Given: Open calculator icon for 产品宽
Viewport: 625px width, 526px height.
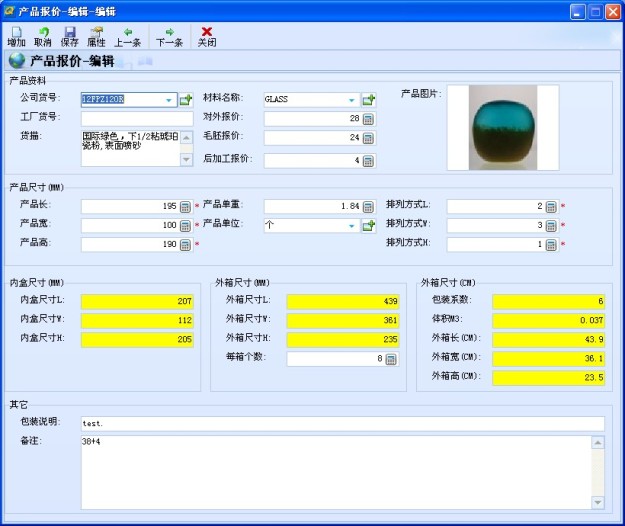Looking at the screenshot, I should pos(185,226).
